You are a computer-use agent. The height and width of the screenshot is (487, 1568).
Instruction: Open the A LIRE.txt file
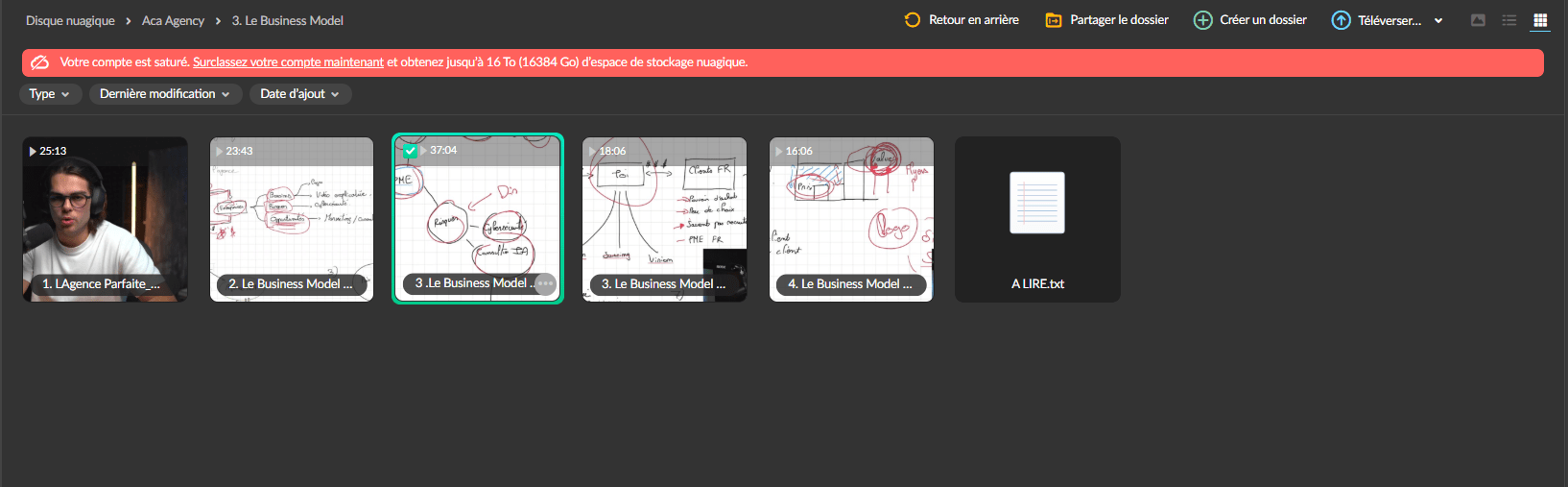(x=1037, y=219)
